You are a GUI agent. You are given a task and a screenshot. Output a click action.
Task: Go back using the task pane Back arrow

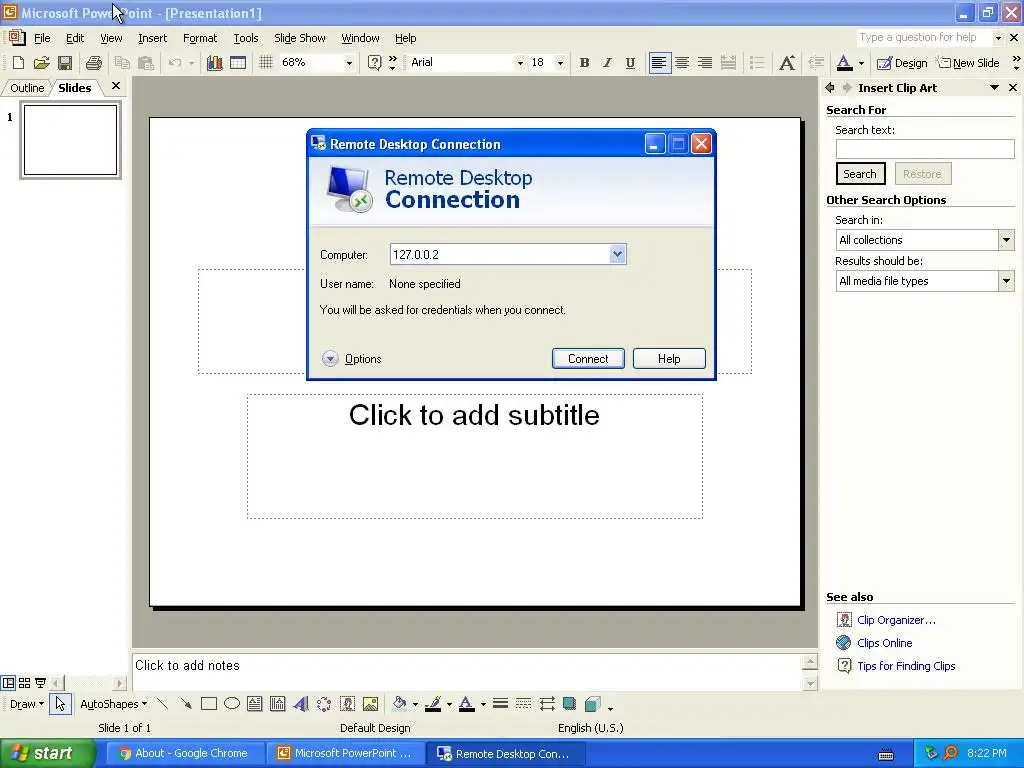830,88
